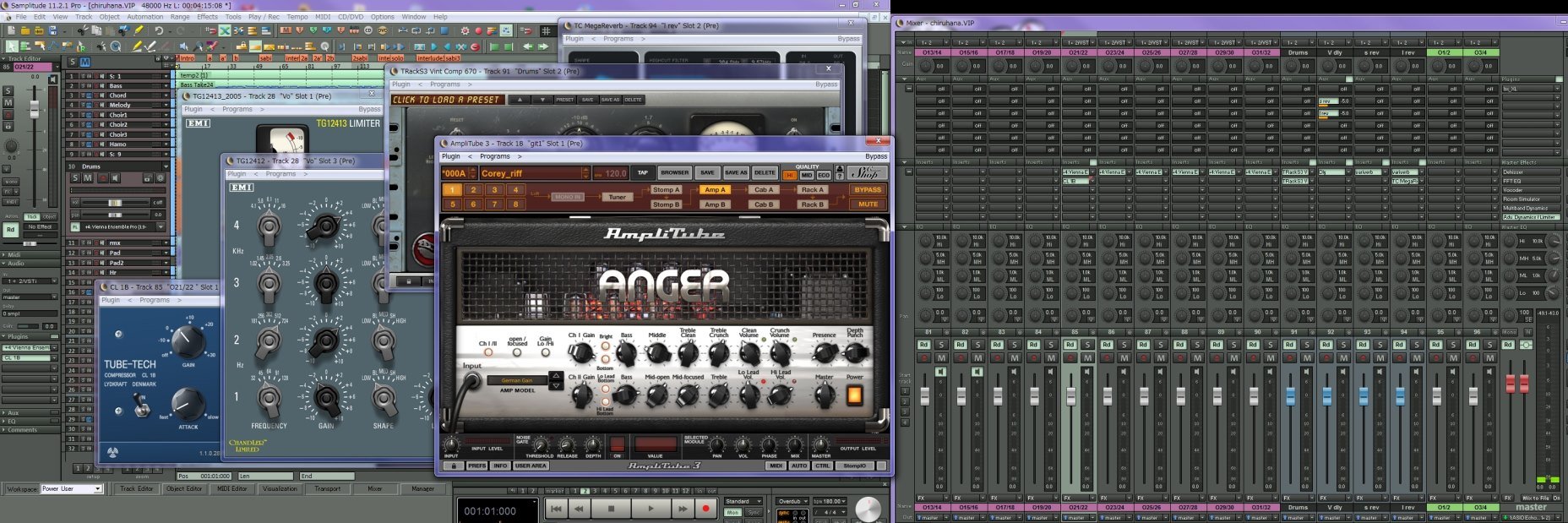Click Bypass in AmpliTube plugin window header

876,156
